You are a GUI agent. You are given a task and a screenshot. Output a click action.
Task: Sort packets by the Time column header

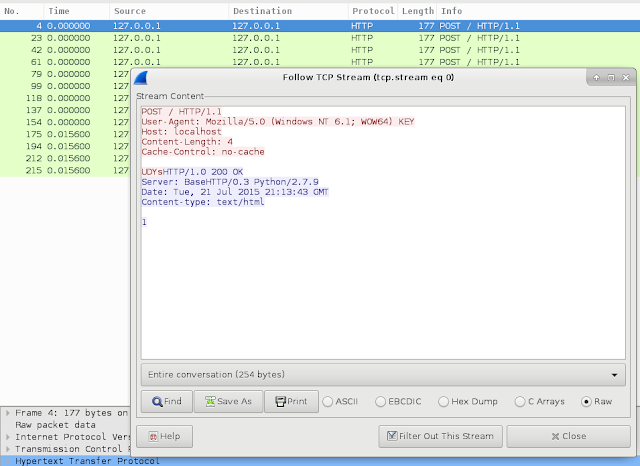(76, 11)
